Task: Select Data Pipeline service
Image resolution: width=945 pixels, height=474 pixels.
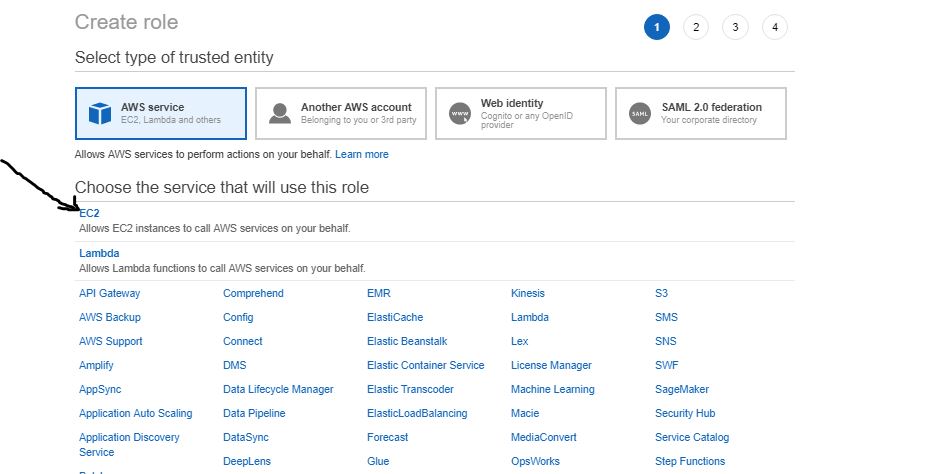Action: click(254, 414)
